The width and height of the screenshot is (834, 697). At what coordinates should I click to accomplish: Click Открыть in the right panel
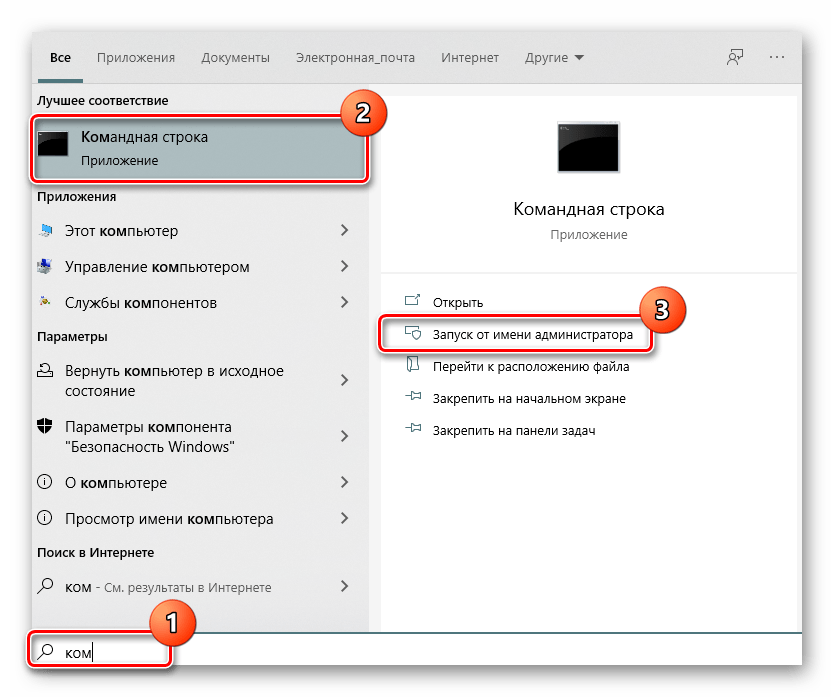[x=458, y=302]
